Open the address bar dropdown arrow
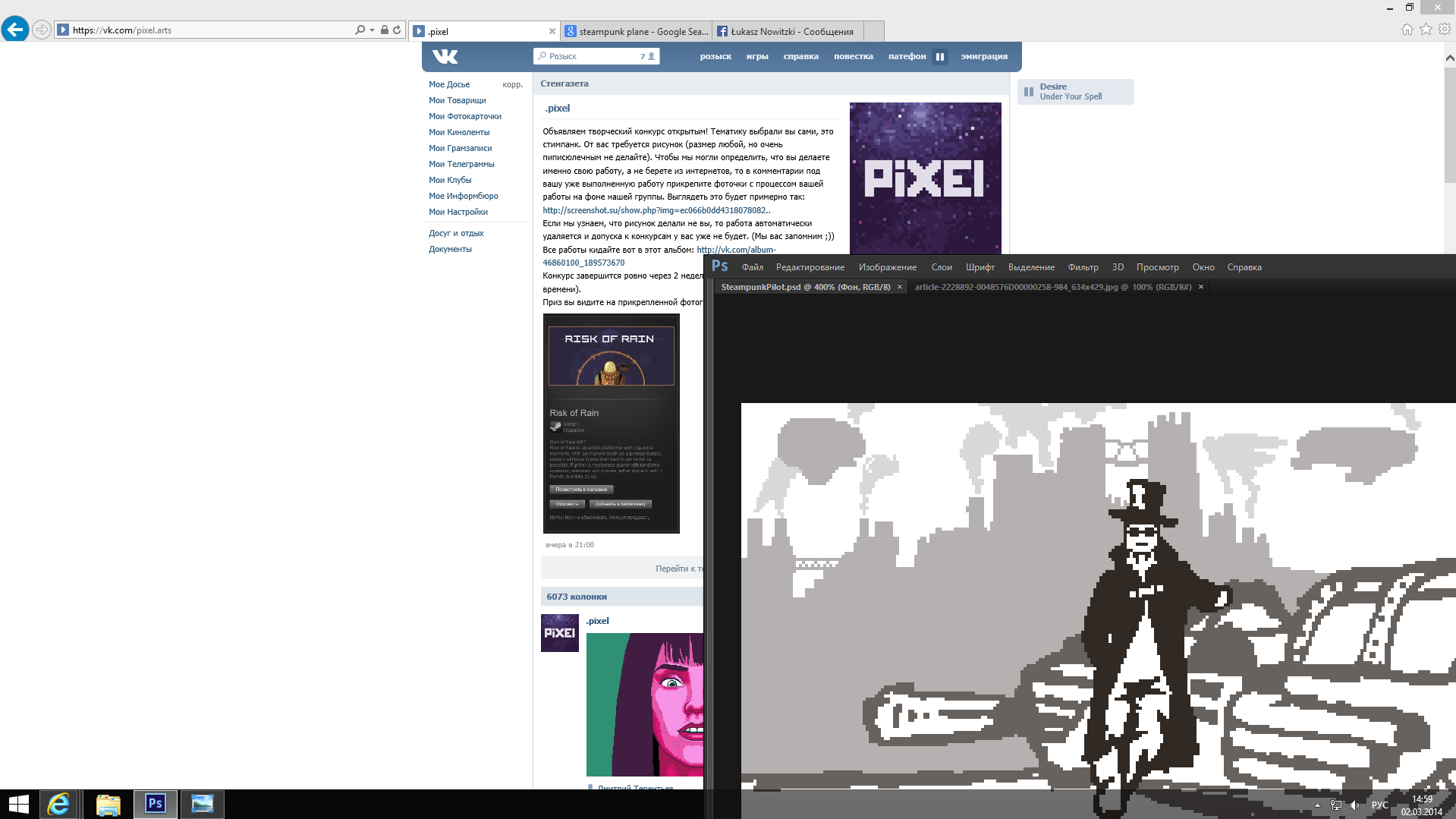This screenshot has height=819, width=1456. coord(372,30)
